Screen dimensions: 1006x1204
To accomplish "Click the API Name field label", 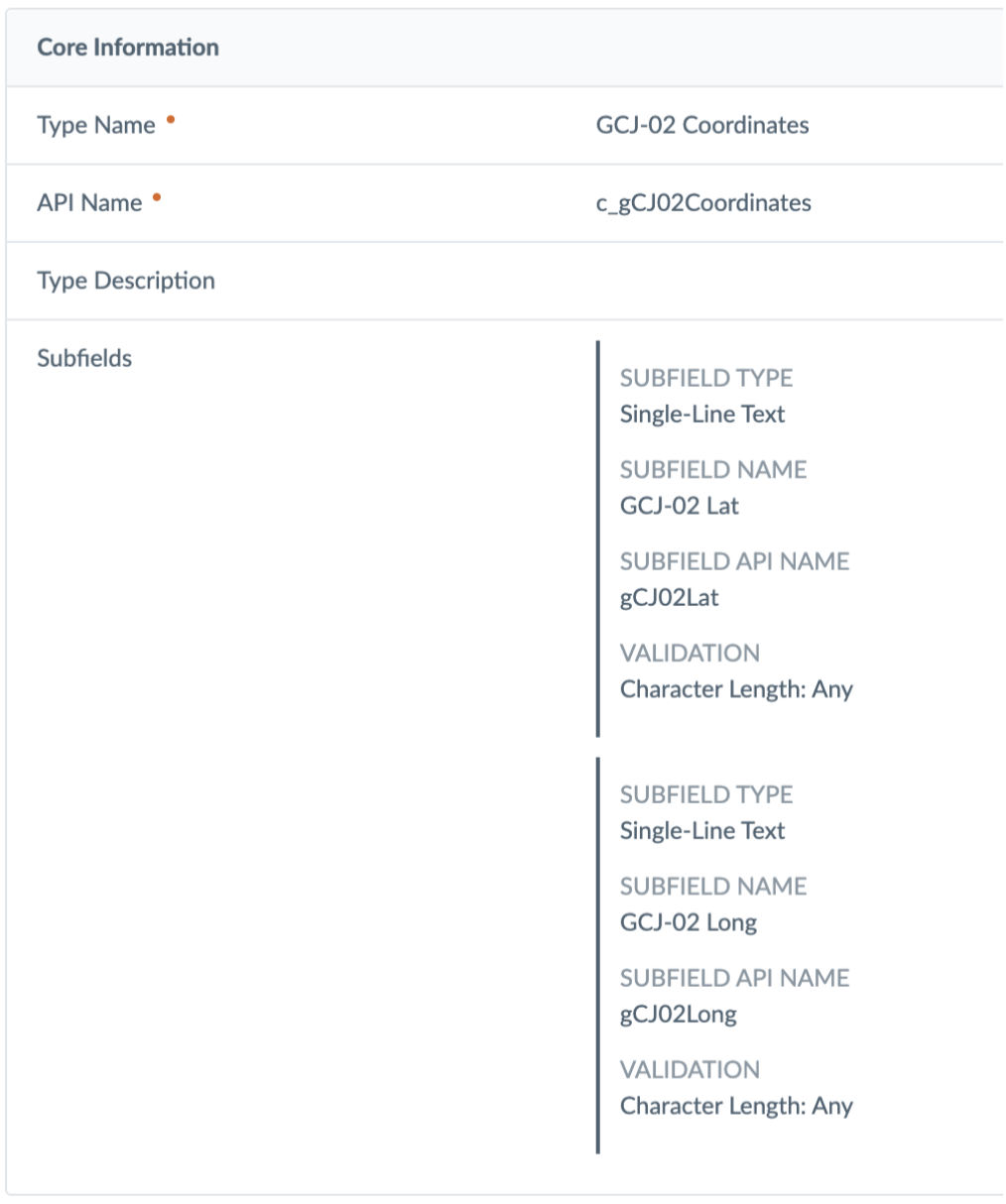I will click(89, 203).
